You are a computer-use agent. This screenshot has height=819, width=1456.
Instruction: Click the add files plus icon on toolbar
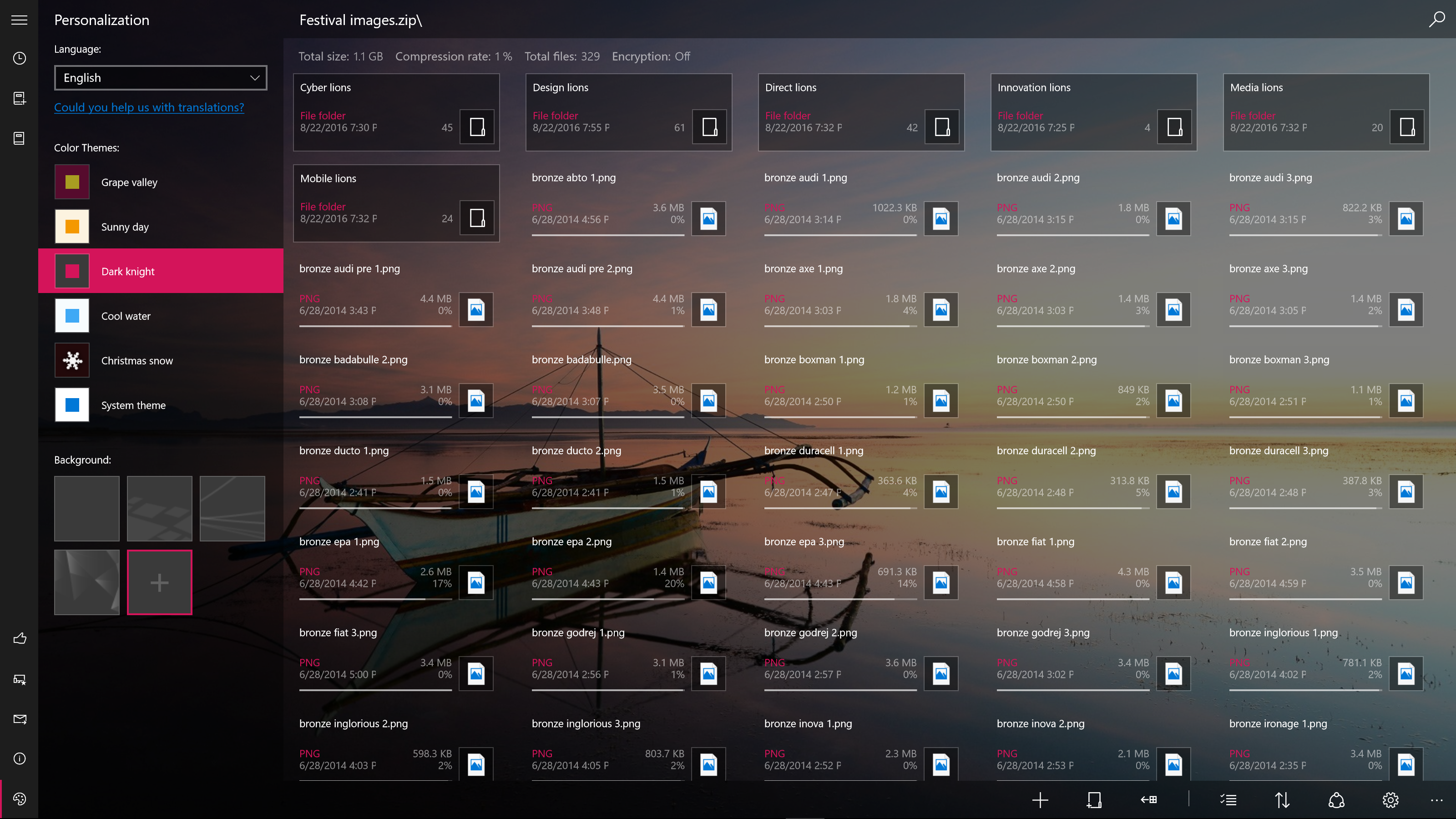coord(1040,800)
